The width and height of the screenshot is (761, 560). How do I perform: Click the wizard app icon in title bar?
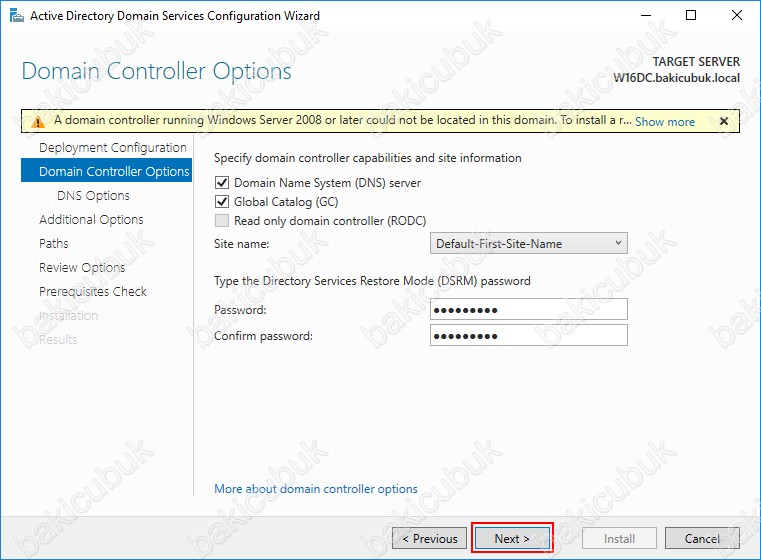pyautogui.click(x=17, y=16)
